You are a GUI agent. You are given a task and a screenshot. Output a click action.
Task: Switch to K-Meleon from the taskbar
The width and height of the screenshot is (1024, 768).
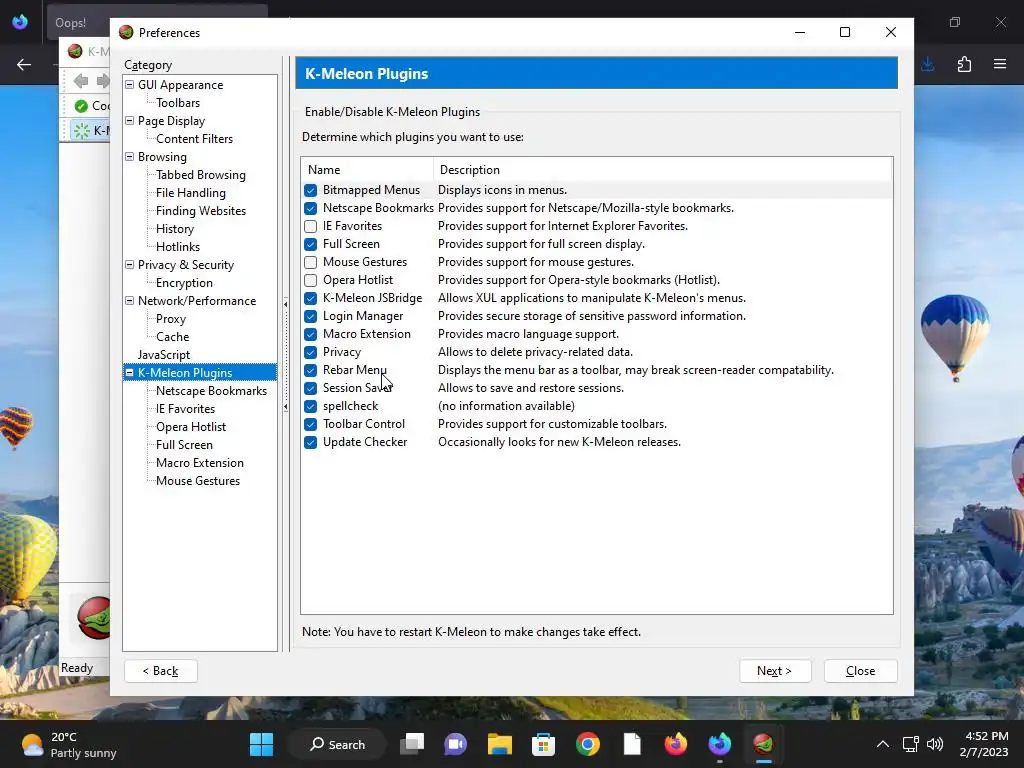coord(763,744)
